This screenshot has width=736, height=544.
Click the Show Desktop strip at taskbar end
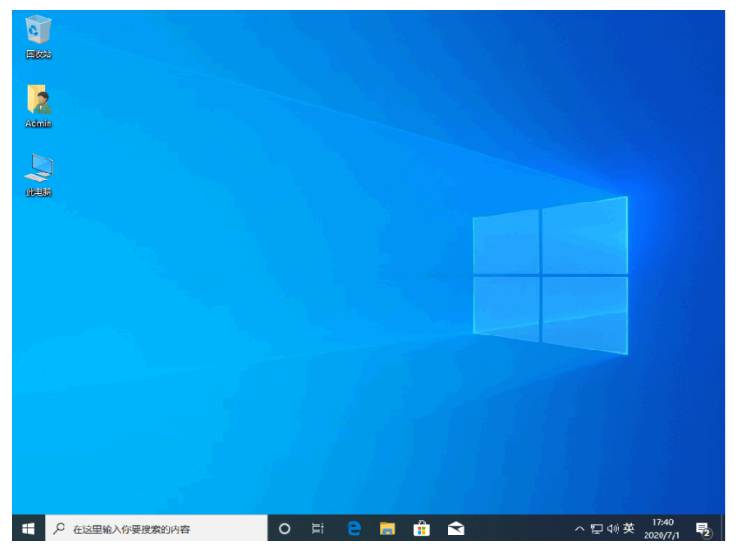[x=723, y=528]
